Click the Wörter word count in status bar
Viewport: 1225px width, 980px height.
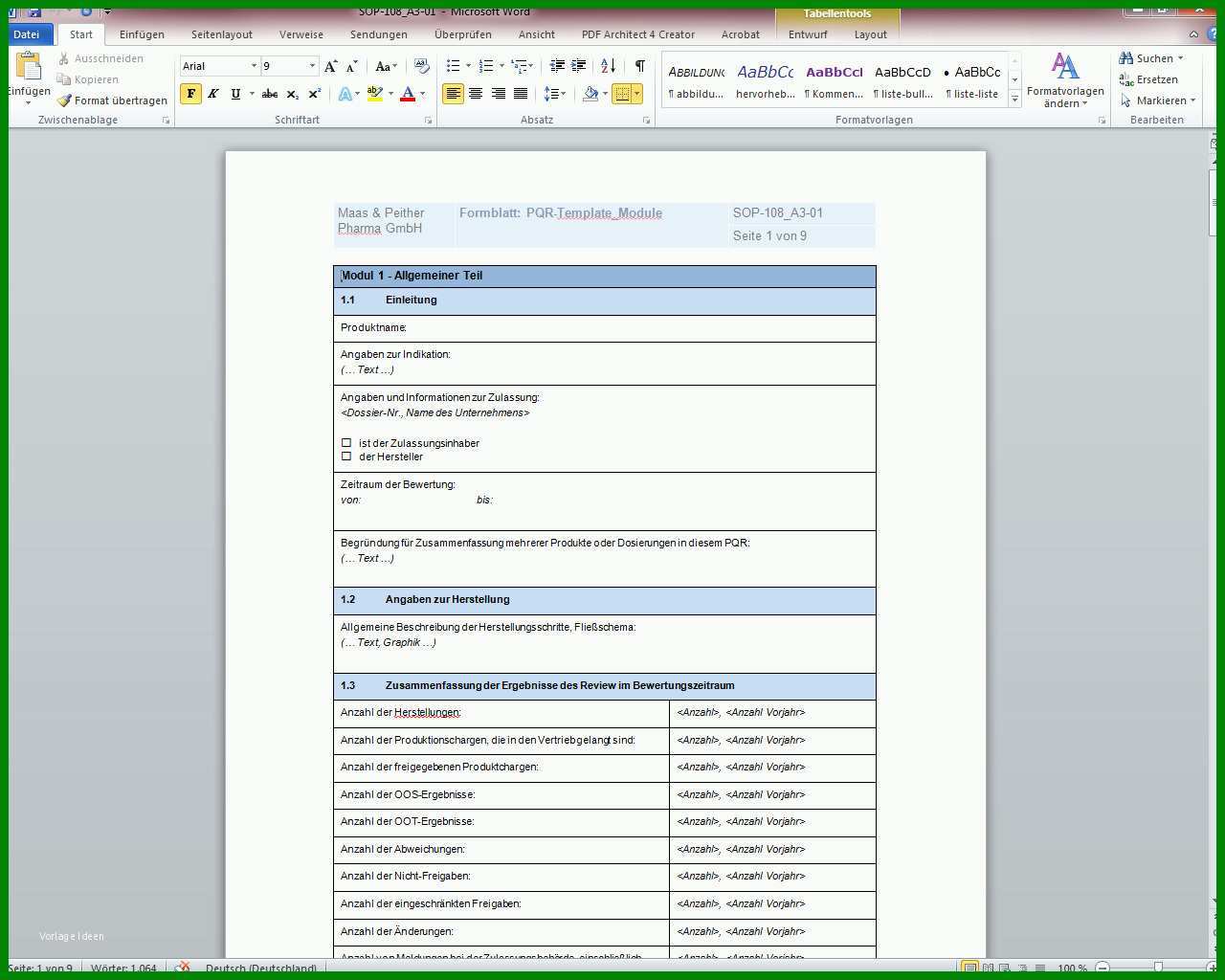123,969
